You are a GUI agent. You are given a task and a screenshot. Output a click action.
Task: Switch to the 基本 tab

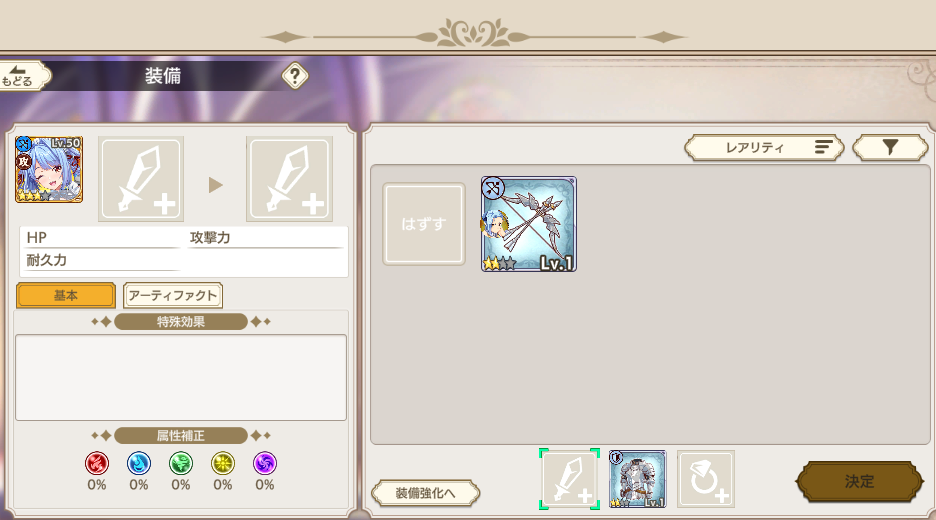point(66,296)
